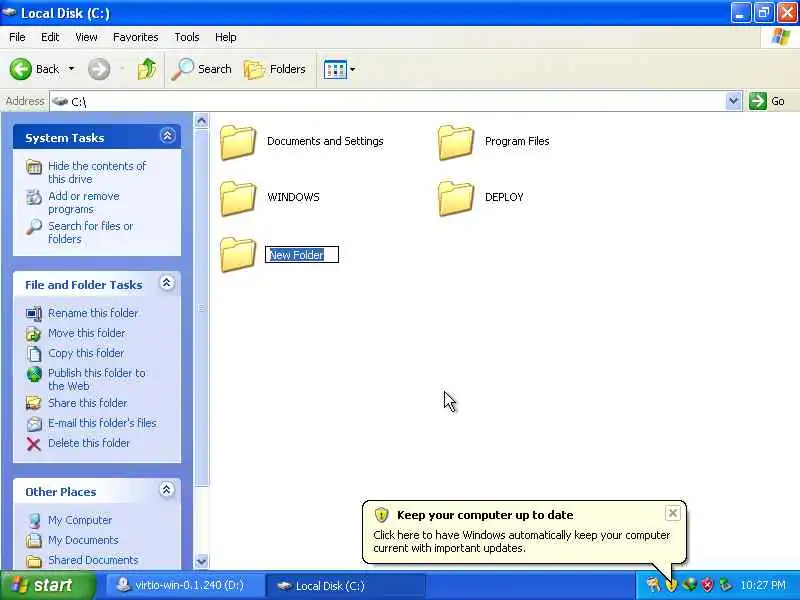
Task: Click yellow shield updates tray icon
Action: coord(671,585)
